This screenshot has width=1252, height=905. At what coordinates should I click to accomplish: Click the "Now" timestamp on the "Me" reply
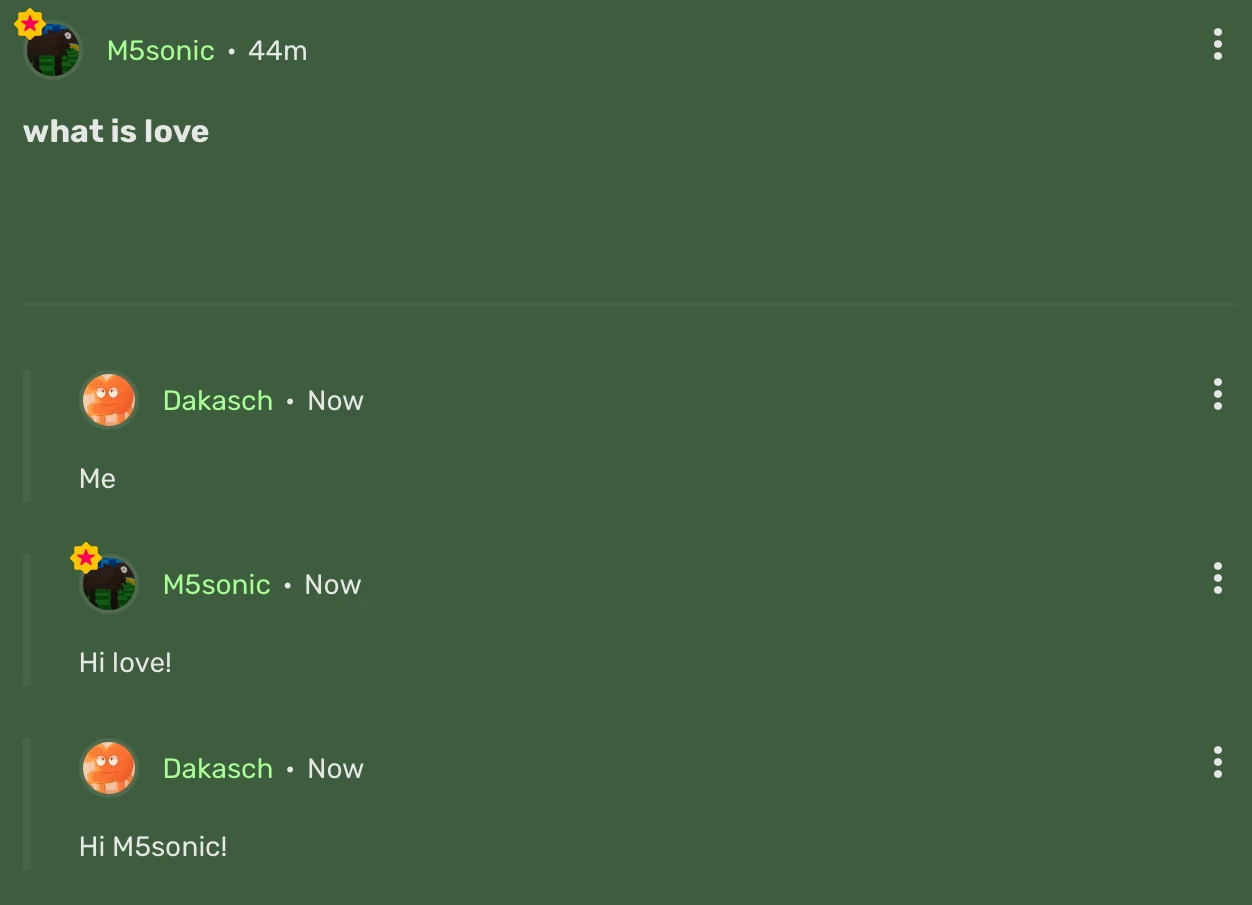(335, 401)
